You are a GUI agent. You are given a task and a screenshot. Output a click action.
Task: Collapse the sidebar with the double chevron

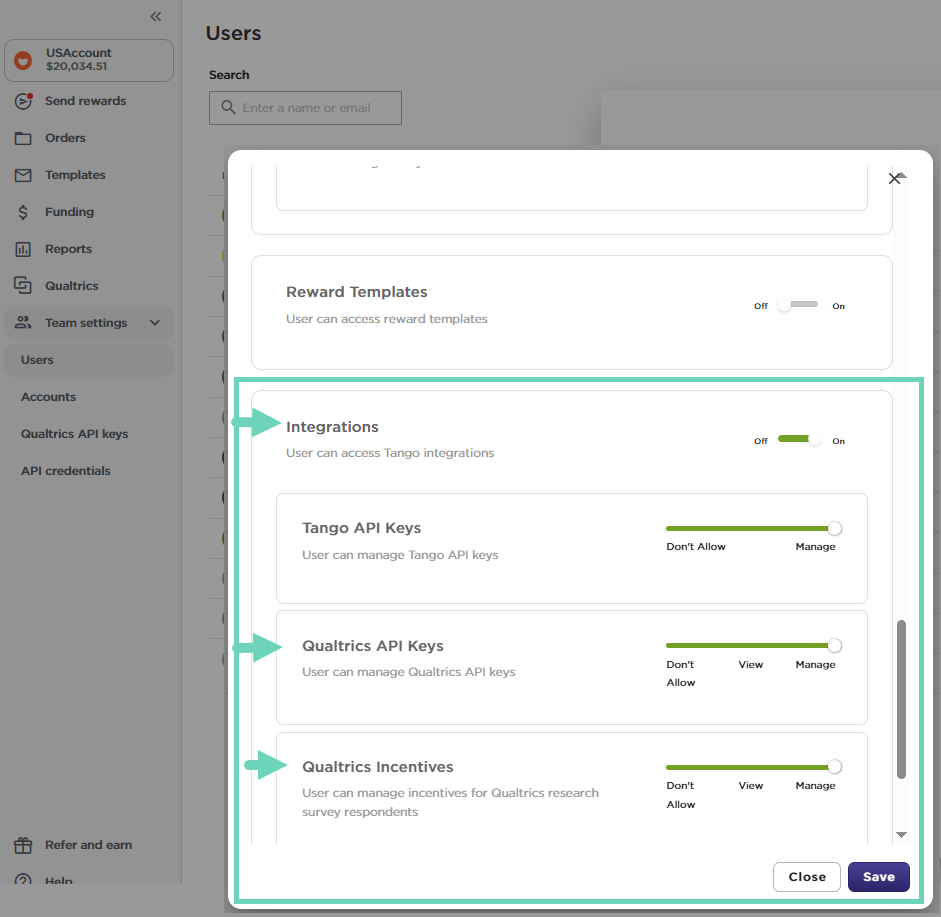[155, 16]
